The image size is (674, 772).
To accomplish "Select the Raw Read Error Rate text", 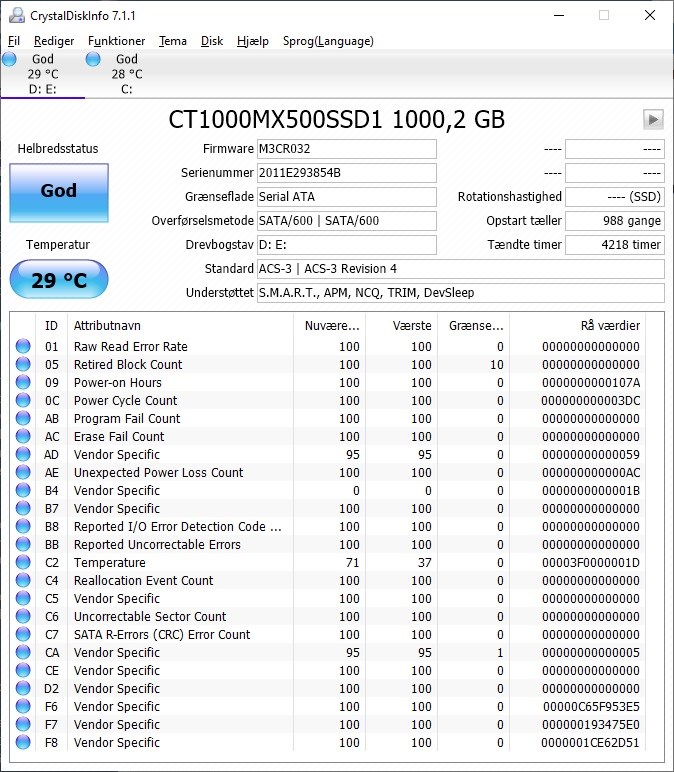I will [x=130, y=347].
